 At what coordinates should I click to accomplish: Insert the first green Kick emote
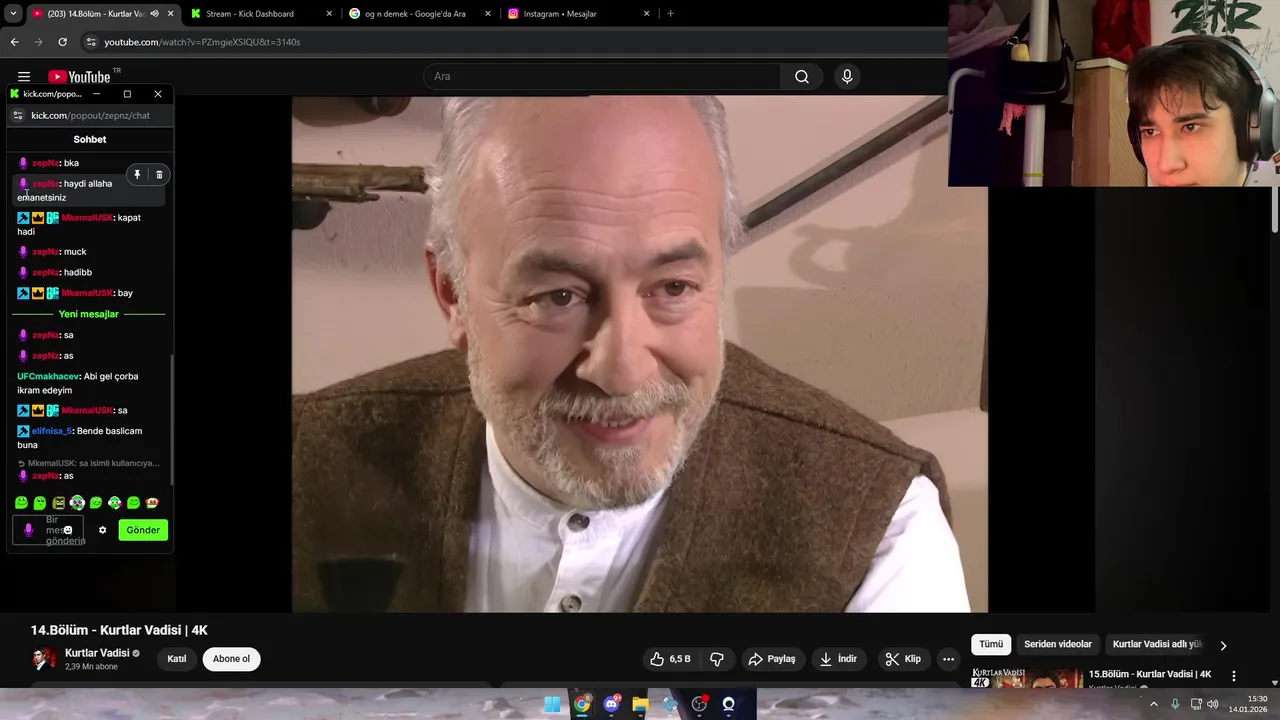[21, 503]
